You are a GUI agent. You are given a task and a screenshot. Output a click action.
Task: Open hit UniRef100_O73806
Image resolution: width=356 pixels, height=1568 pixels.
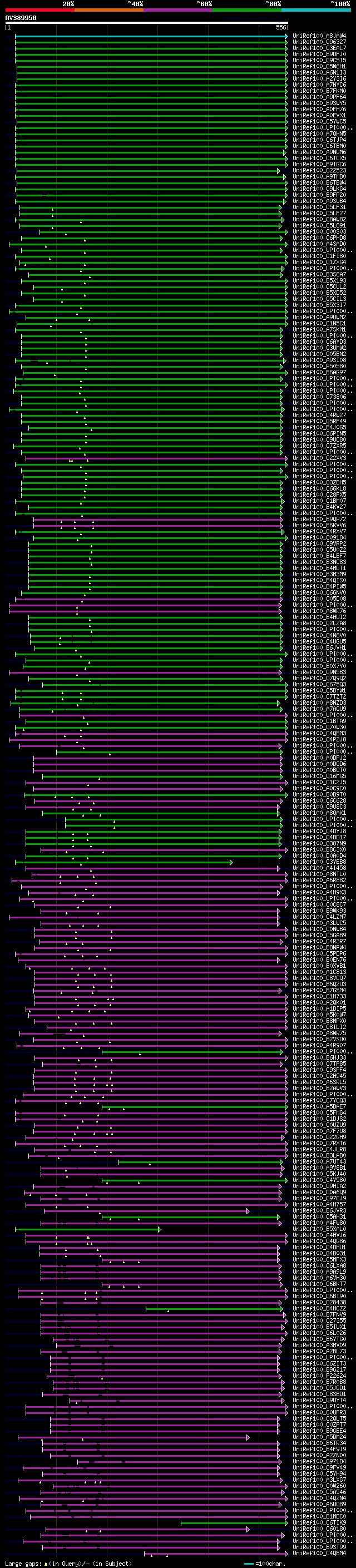[319, 397]
